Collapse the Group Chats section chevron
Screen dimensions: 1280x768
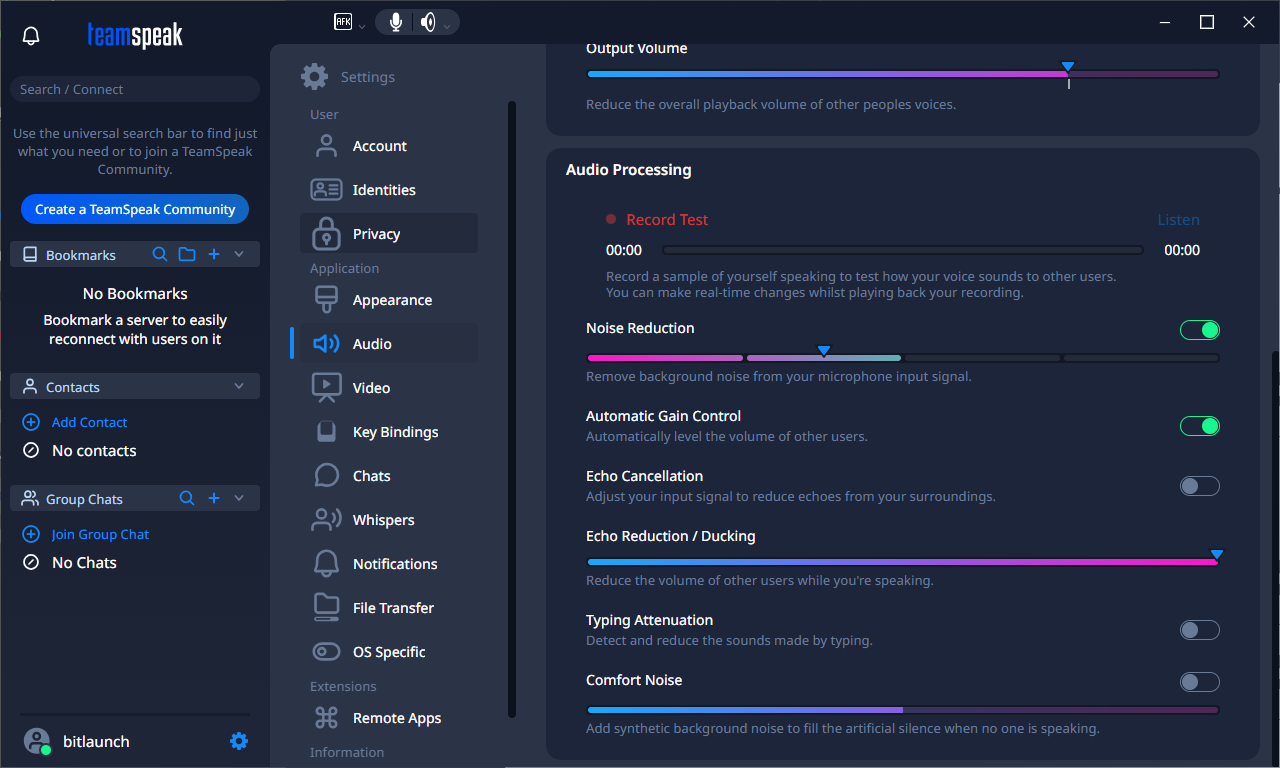[x=239, y=499]
